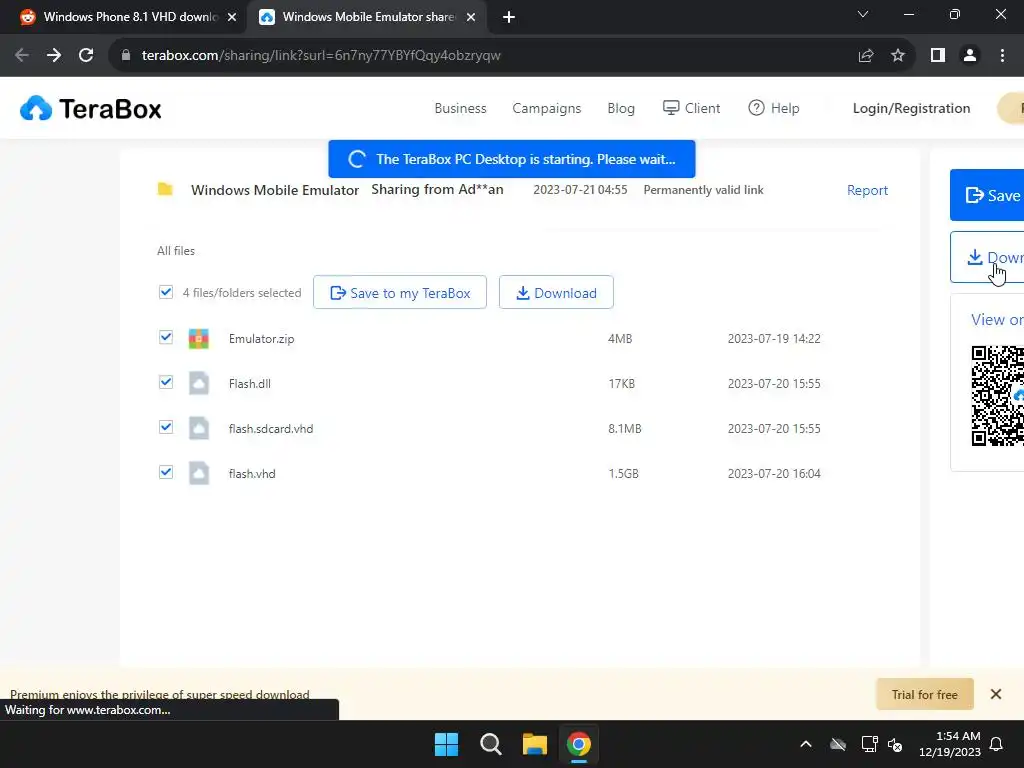Open the taskbar clock and date

click(x=950, y=744)
